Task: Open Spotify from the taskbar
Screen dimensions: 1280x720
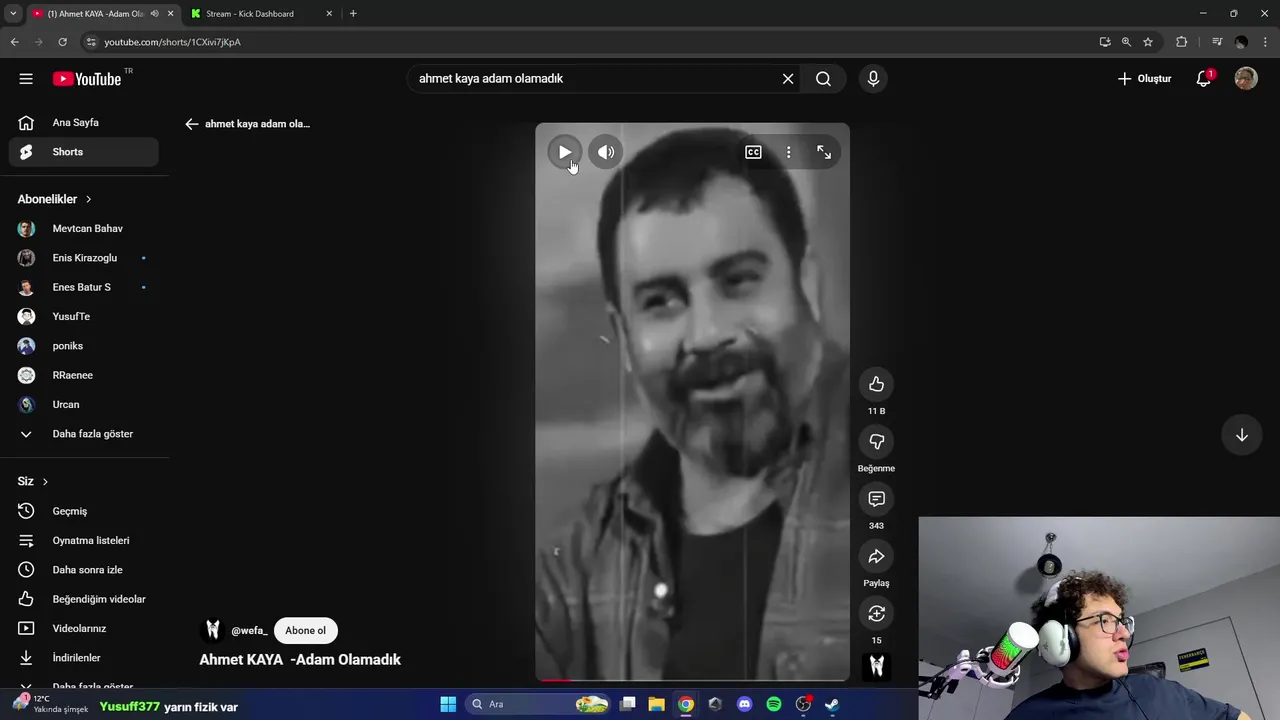Action: (774, 704)
